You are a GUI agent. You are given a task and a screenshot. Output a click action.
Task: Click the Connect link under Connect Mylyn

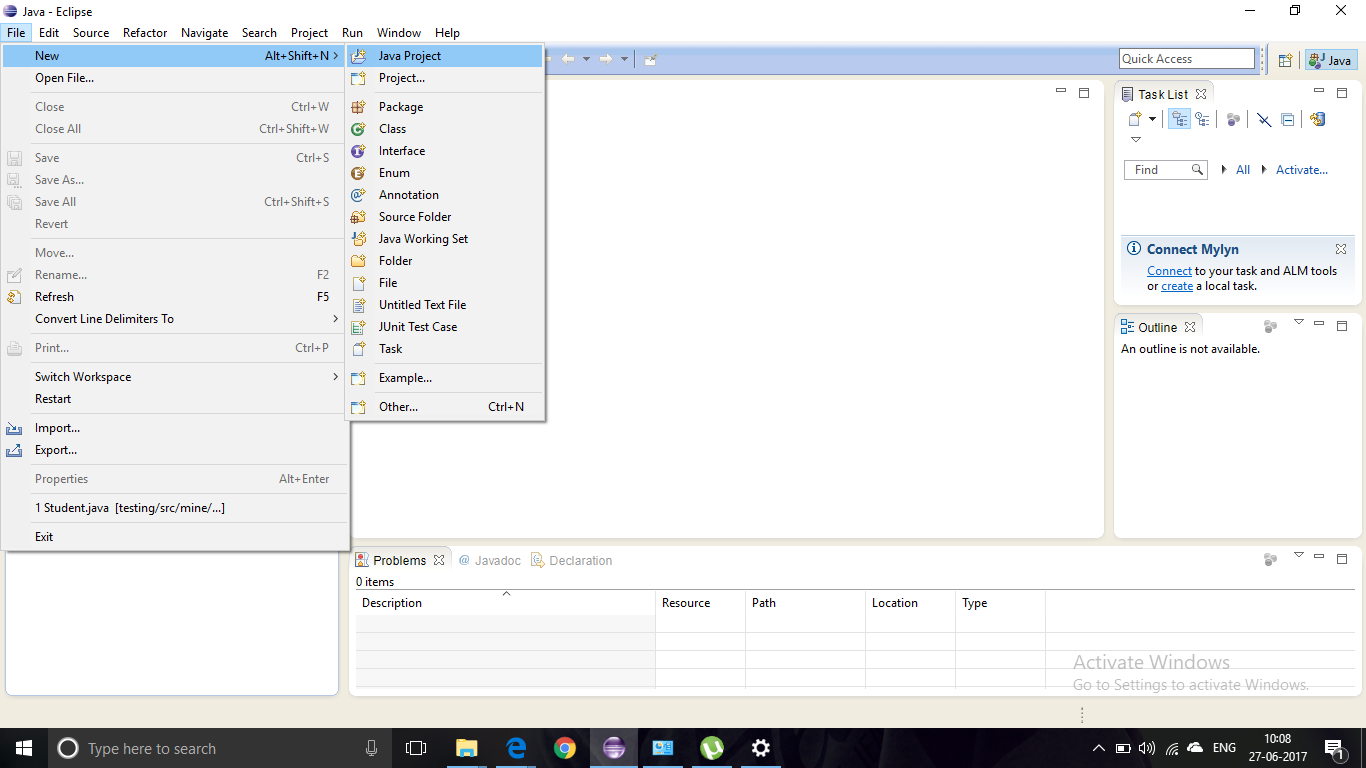(x=1169, y=271)
